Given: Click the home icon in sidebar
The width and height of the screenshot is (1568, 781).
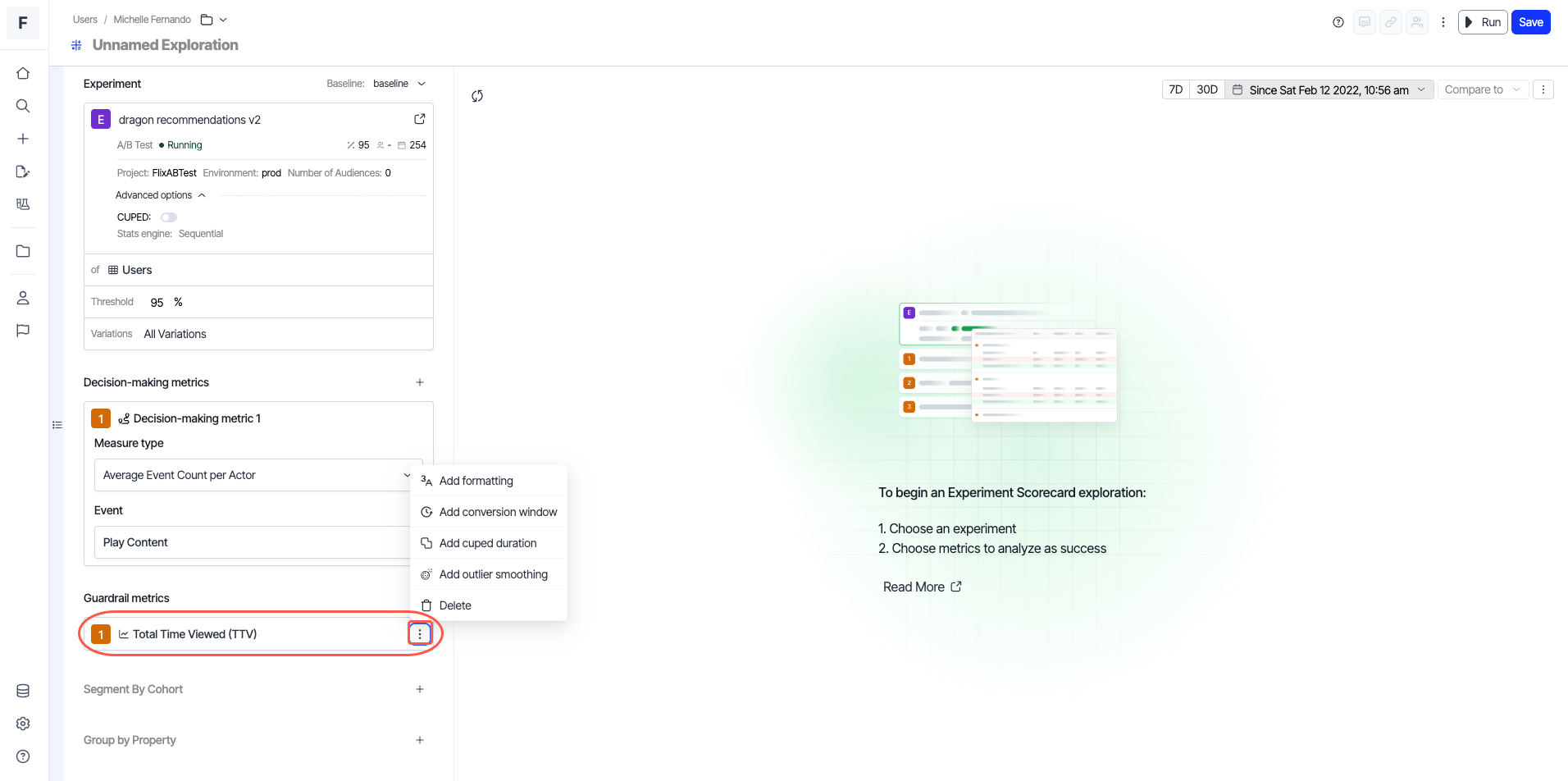Looking at the screenshot, I should tap(23, 74).
